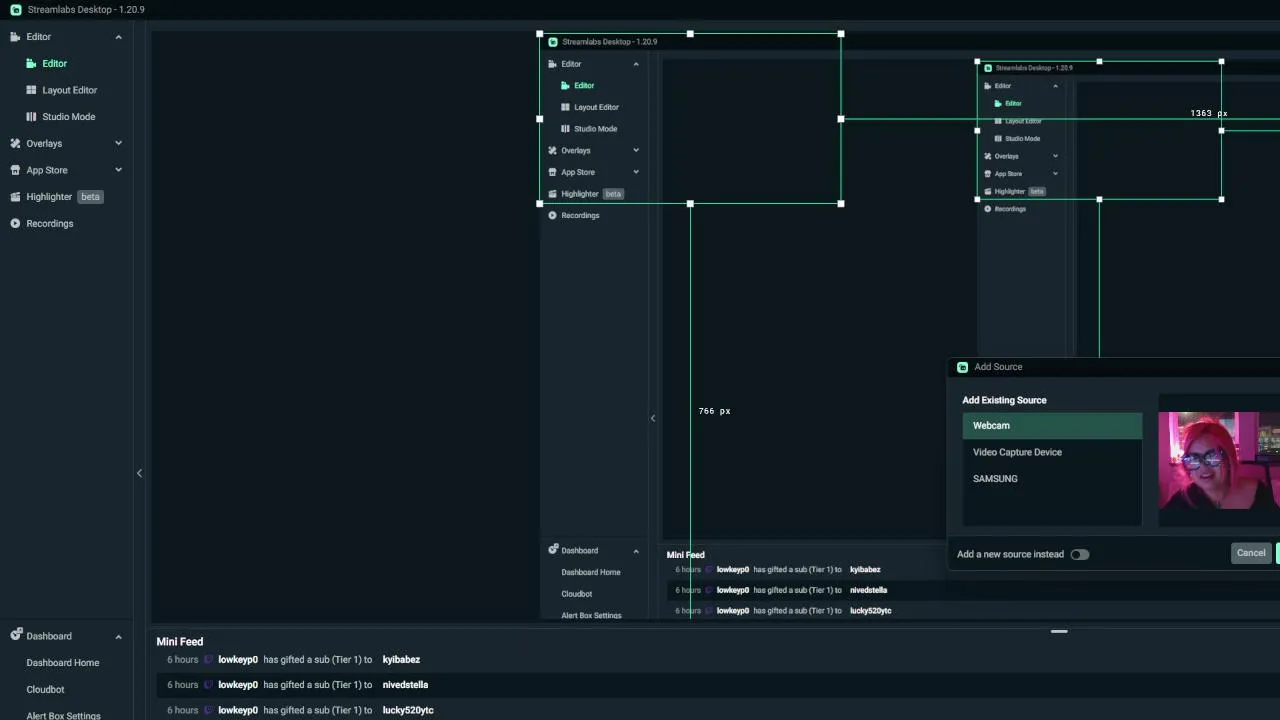This screenshot has height=720, width=1280.
Task: Expand the App Store chevron in the first nested preview
Action: tap(635, 172)
